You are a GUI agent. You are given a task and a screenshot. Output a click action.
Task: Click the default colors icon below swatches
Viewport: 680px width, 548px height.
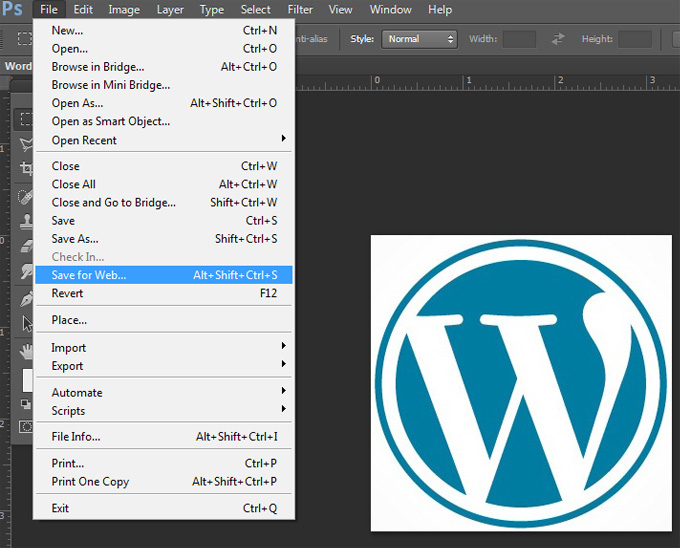(26, 404)
